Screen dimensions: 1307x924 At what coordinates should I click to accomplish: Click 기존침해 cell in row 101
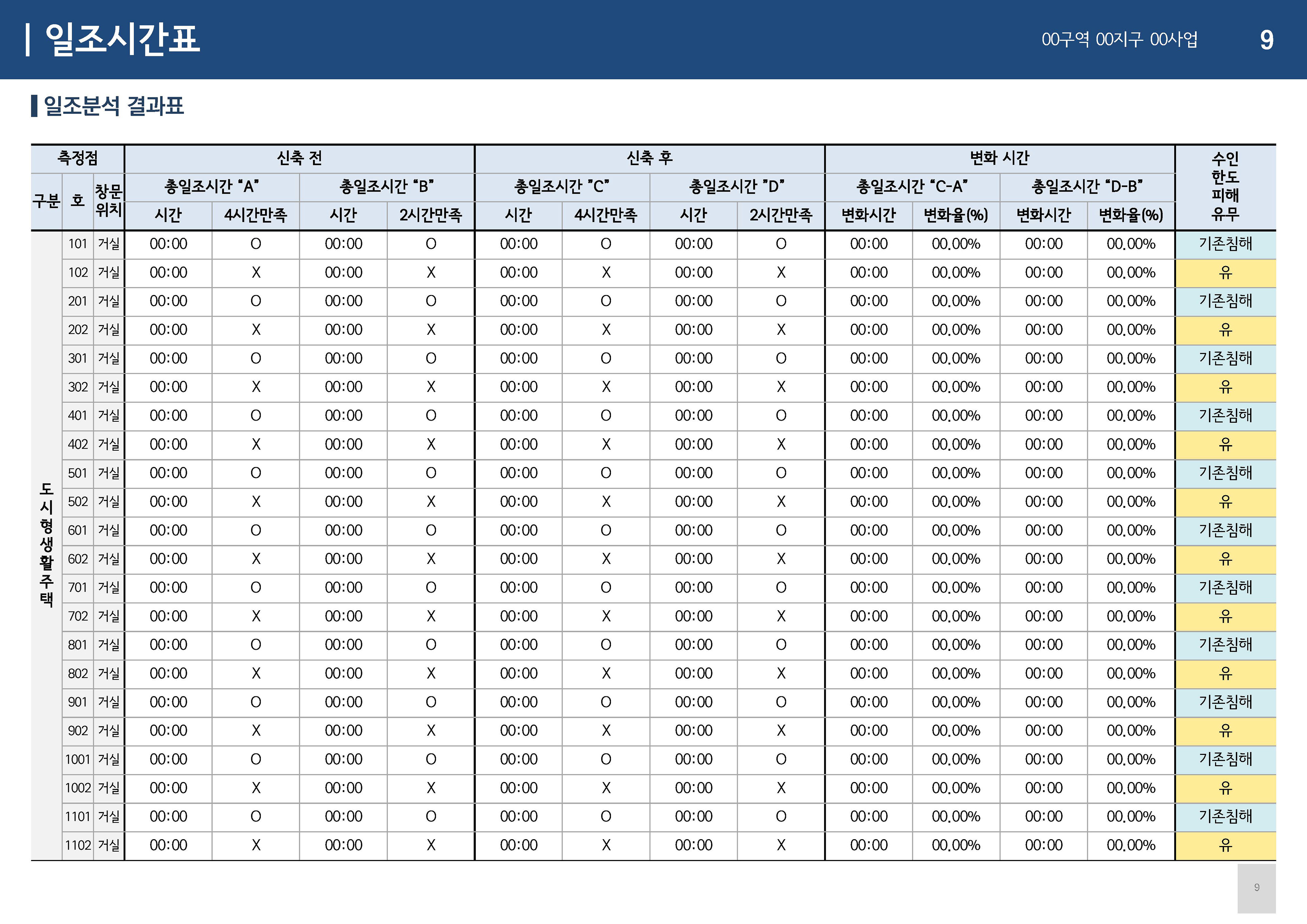[x=1225, y=244]
